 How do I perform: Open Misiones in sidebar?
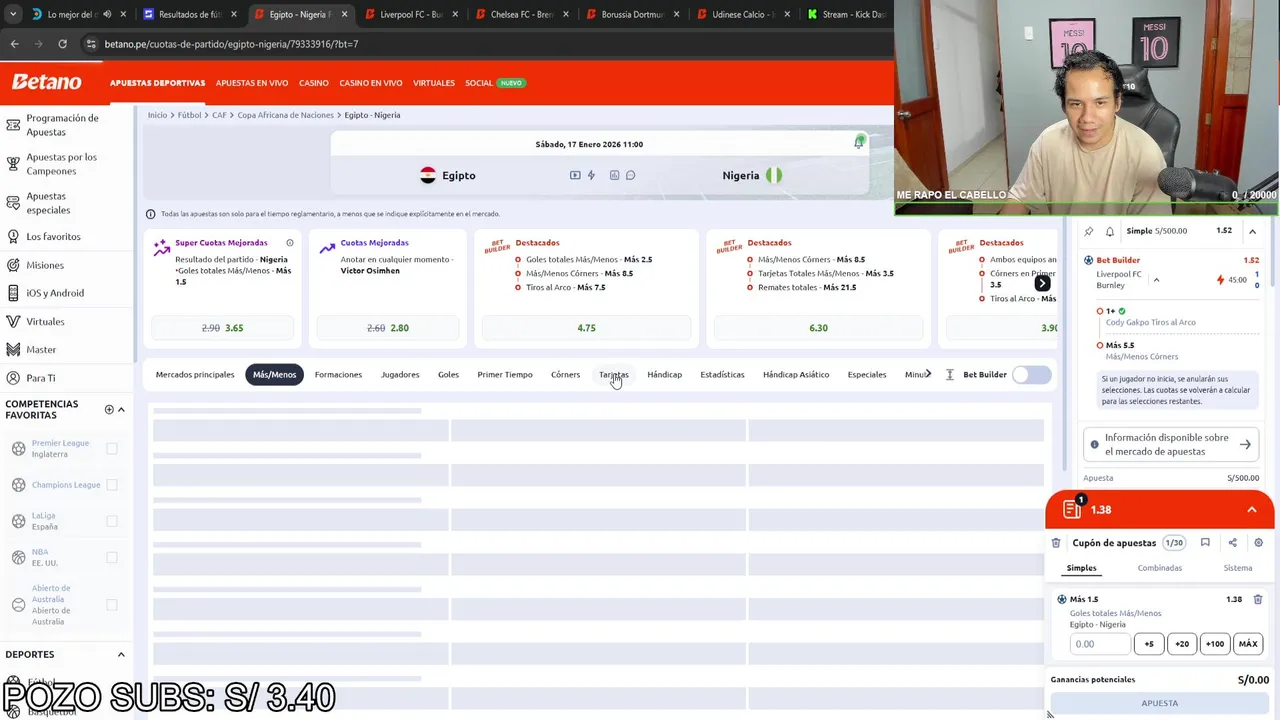[45, 265]
